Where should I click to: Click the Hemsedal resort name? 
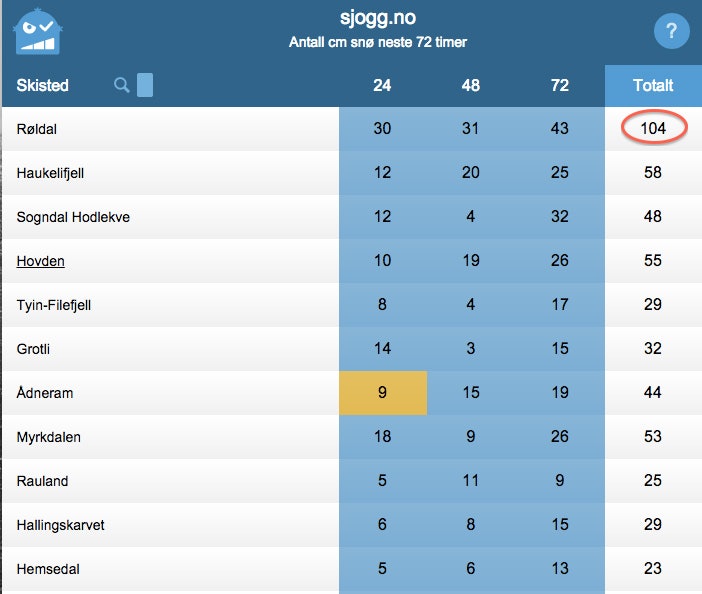point(48,569)
